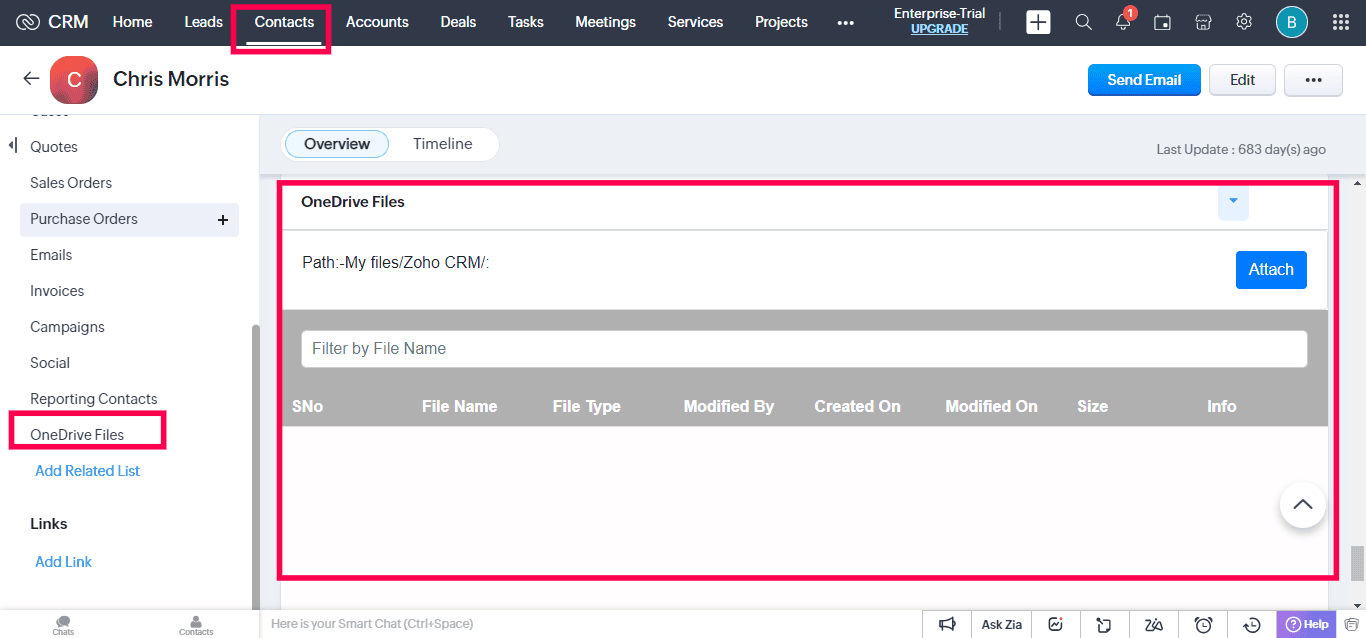
Task: Go to the Tasks tab
Action: tap(525, 22)
